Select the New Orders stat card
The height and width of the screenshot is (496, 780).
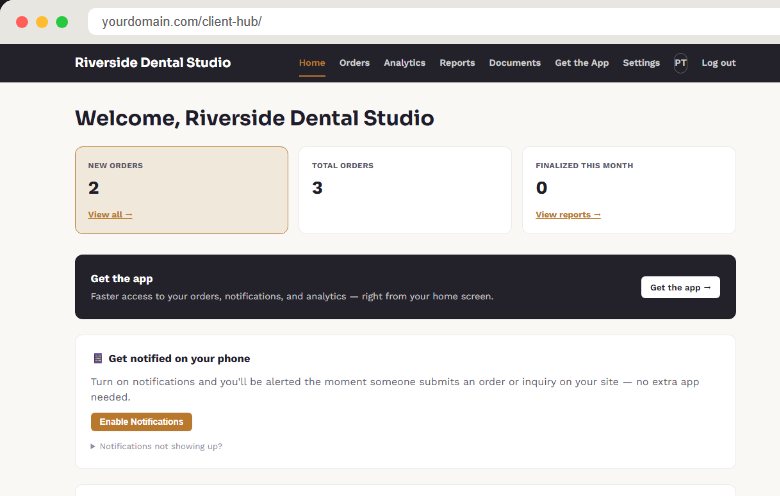coord(182,190)
